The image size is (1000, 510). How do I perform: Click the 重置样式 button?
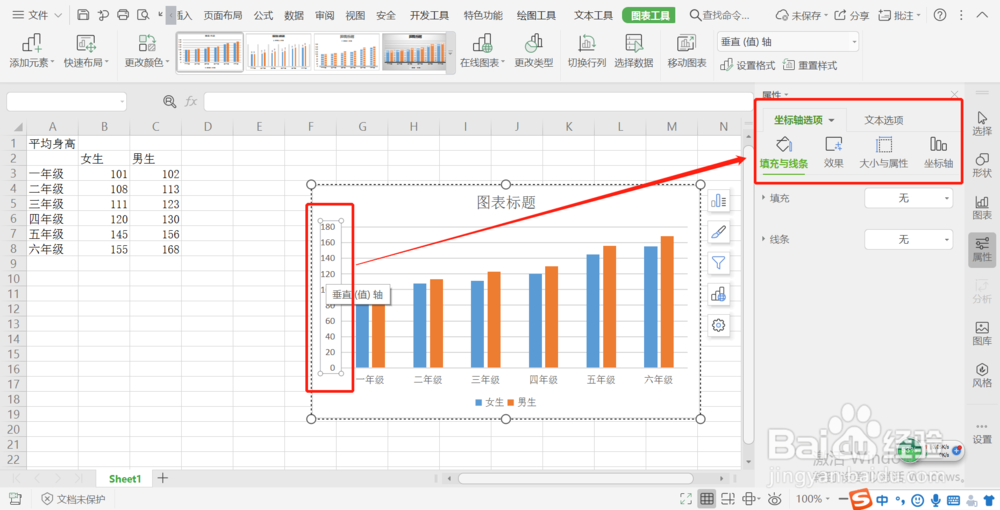point(810,65)
